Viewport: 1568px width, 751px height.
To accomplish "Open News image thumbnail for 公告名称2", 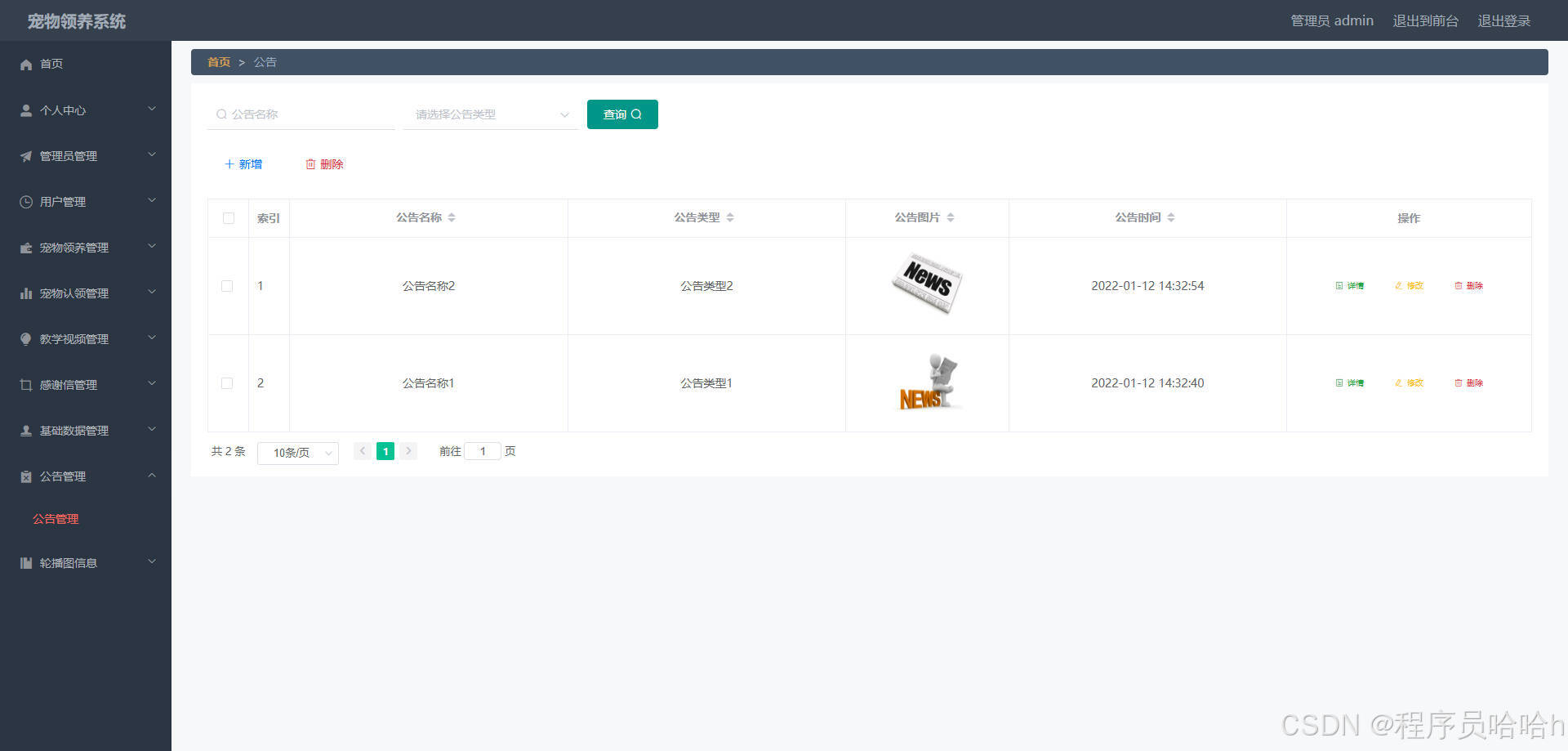I will 927,284.
